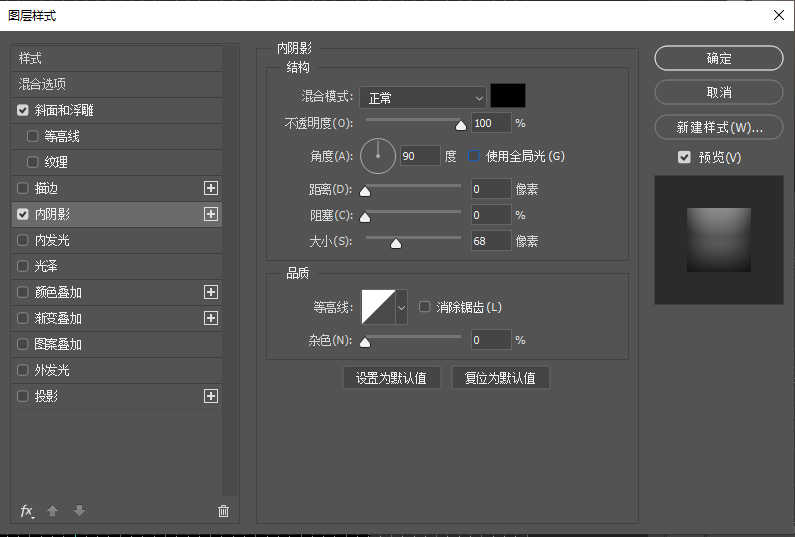Click the contour curve thumbnail
The image size is (795, 537).
(x=378, y=307)
